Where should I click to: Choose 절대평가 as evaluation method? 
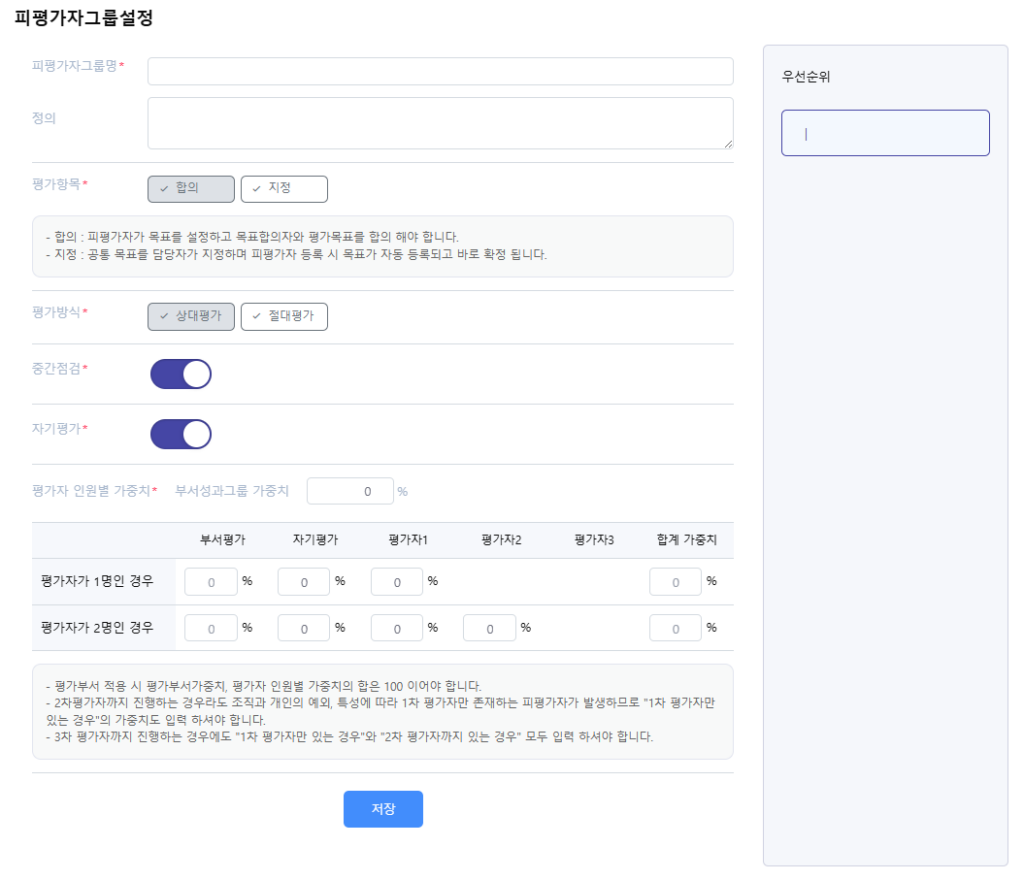(284, 317)
